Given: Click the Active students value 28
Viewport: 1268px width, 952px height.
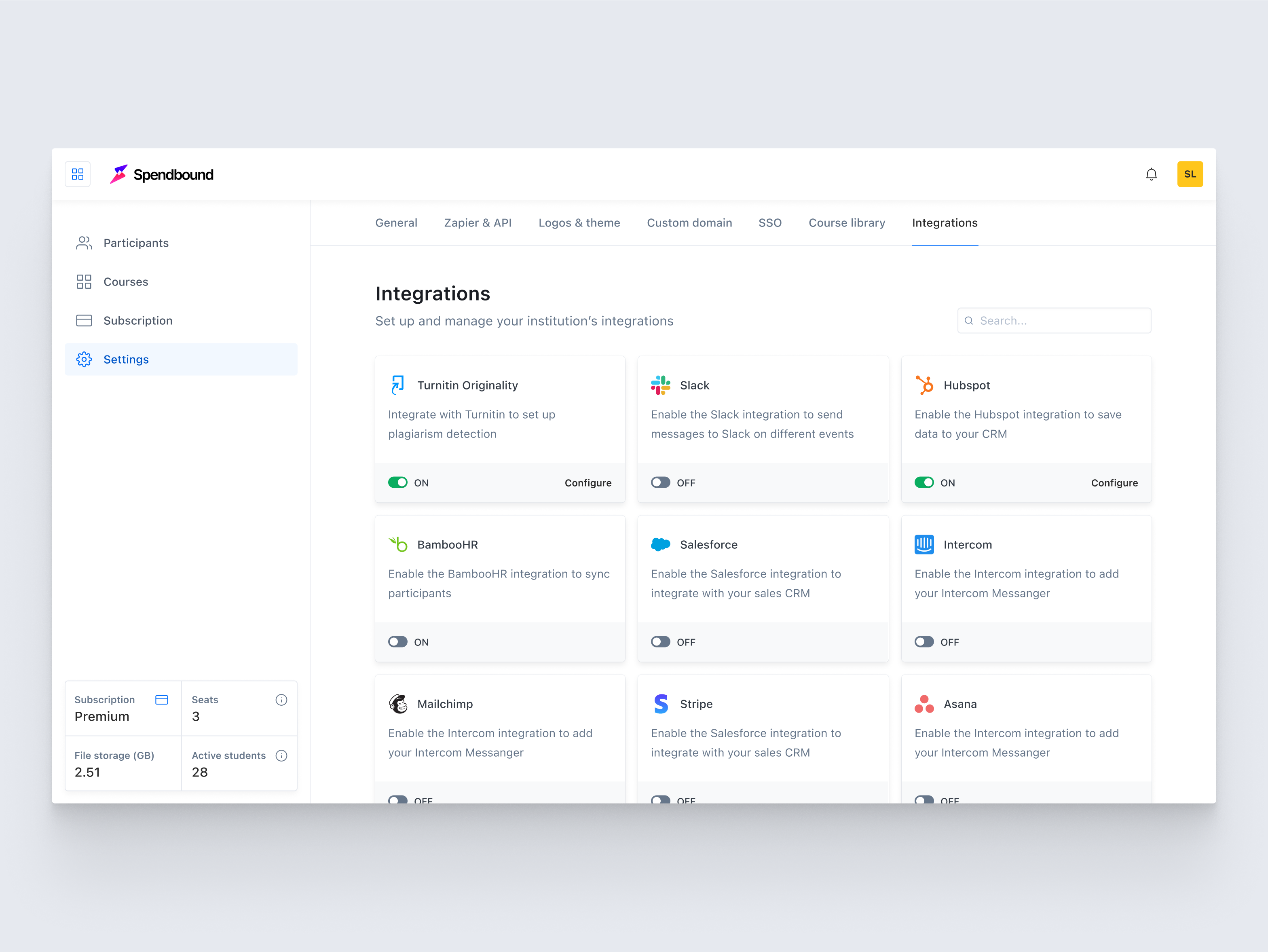Looking at the screenshot, I should (199, 772).
